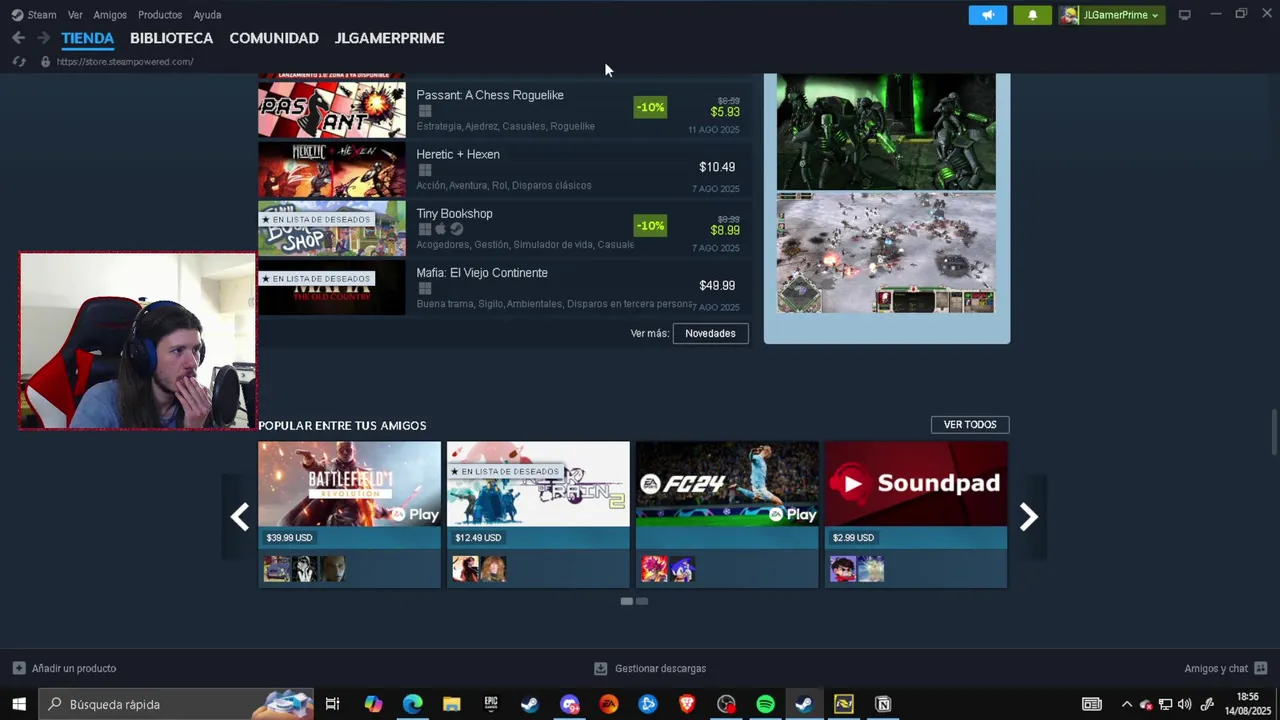Click the system volume icon

click(1185, 704)
